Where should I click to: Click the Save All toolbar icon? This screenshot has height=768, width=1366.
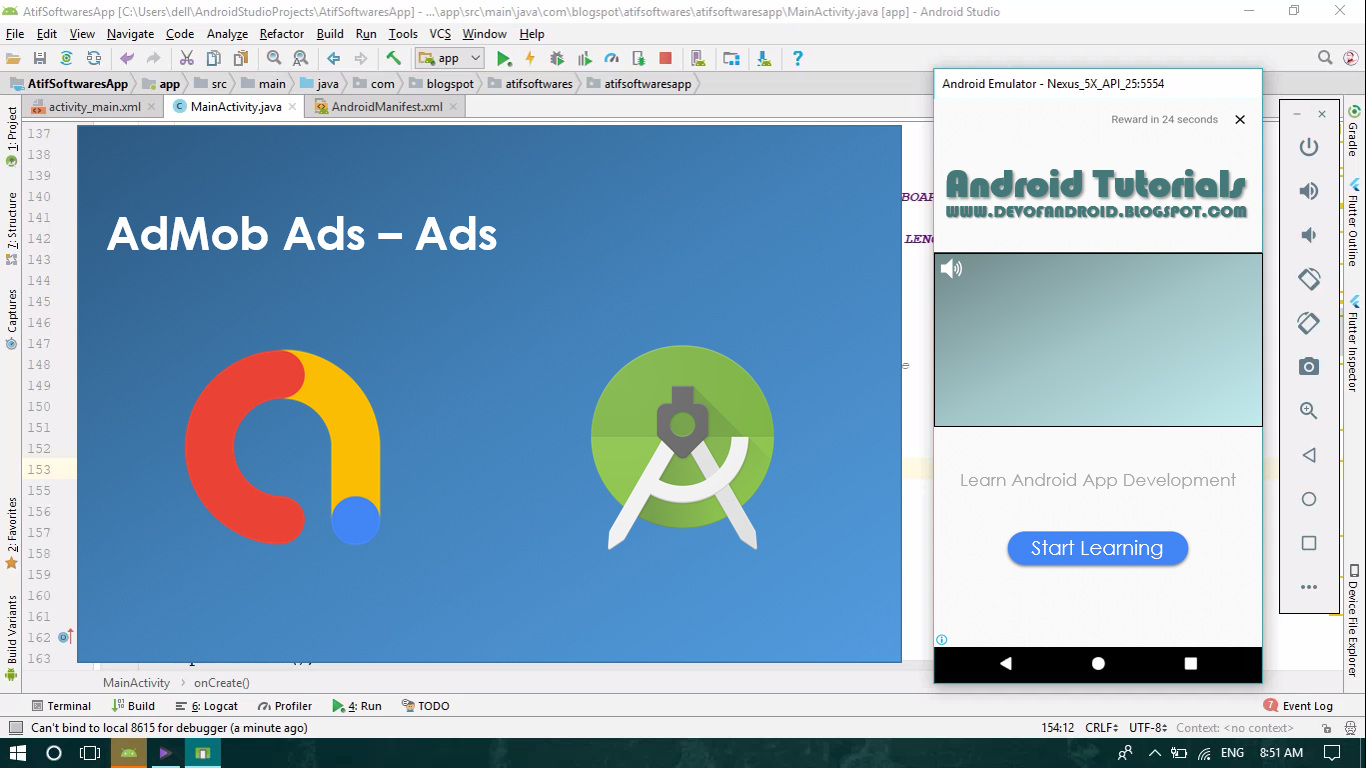click(40, 58)
